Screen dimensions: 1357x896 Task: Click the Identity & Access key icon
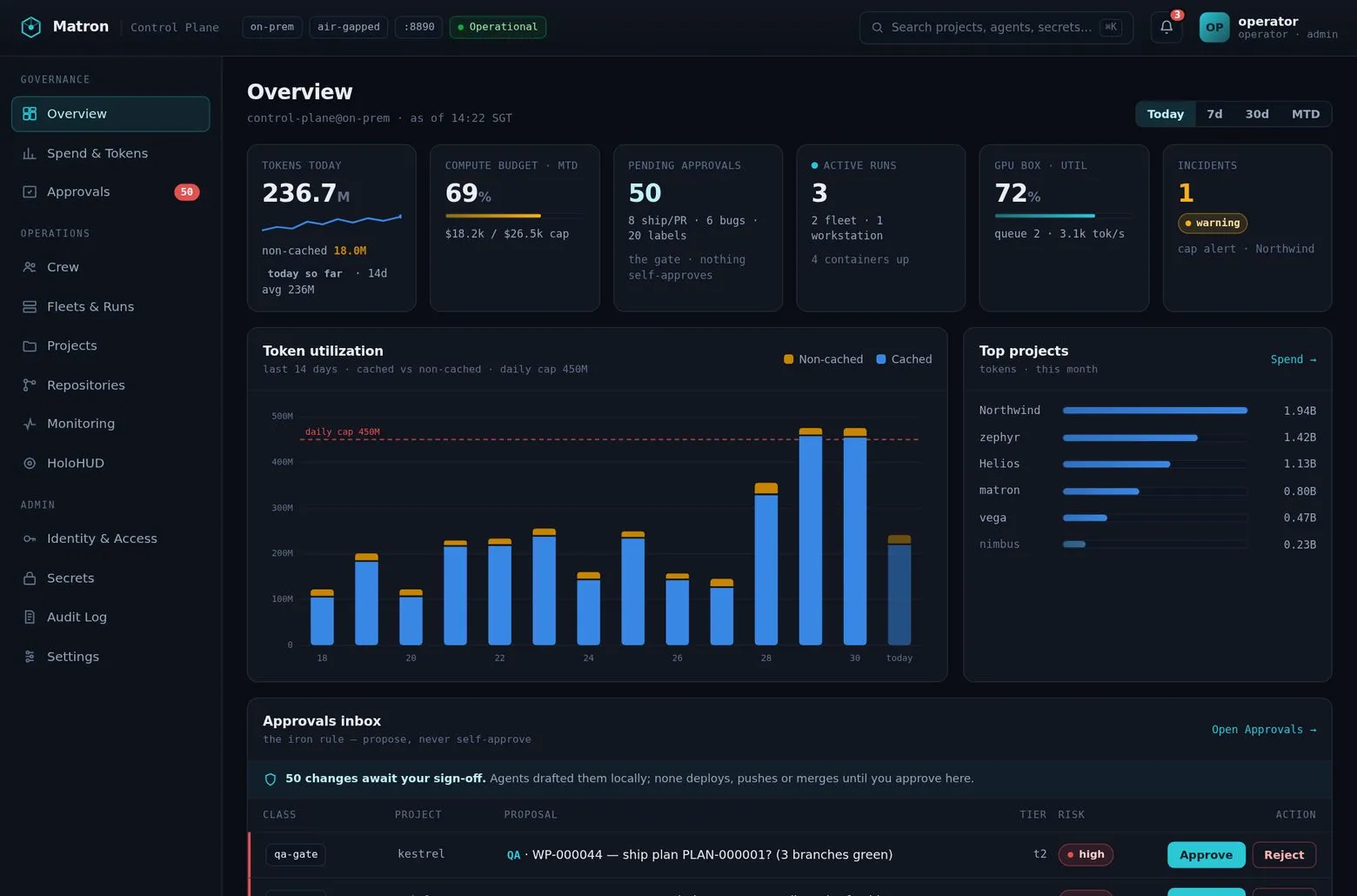click(30, 538)
